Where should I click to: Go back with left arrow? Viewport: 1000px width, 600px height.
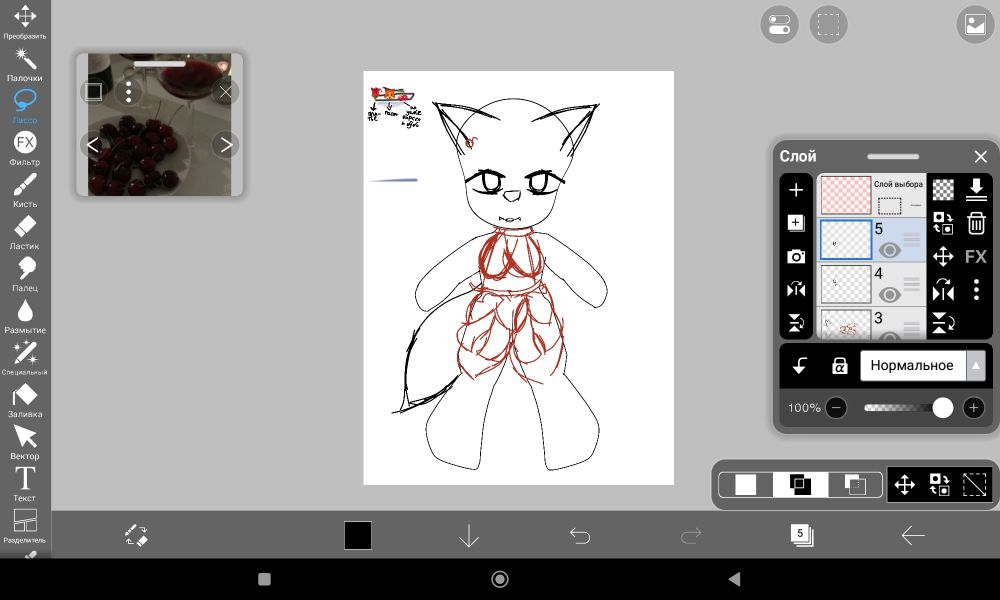point(913,536)
